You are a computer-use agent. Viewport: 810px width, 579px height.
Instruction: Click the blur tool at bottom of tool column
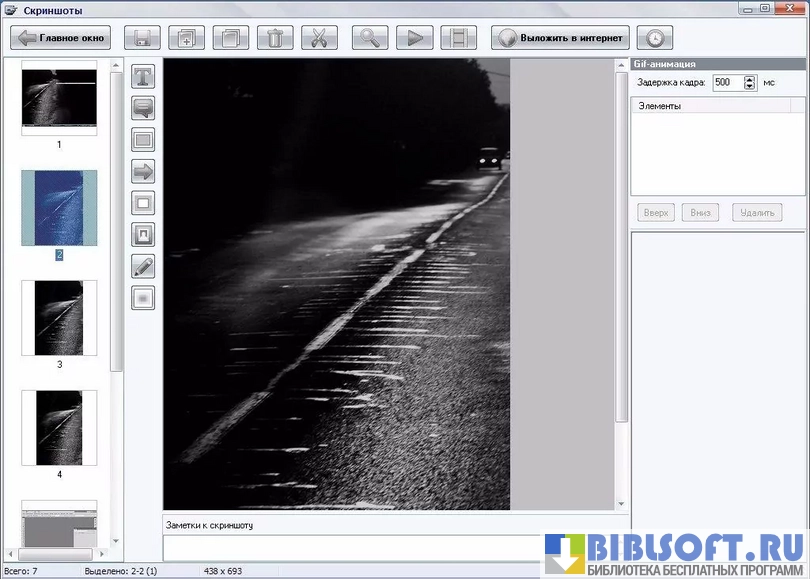(144, 298)
